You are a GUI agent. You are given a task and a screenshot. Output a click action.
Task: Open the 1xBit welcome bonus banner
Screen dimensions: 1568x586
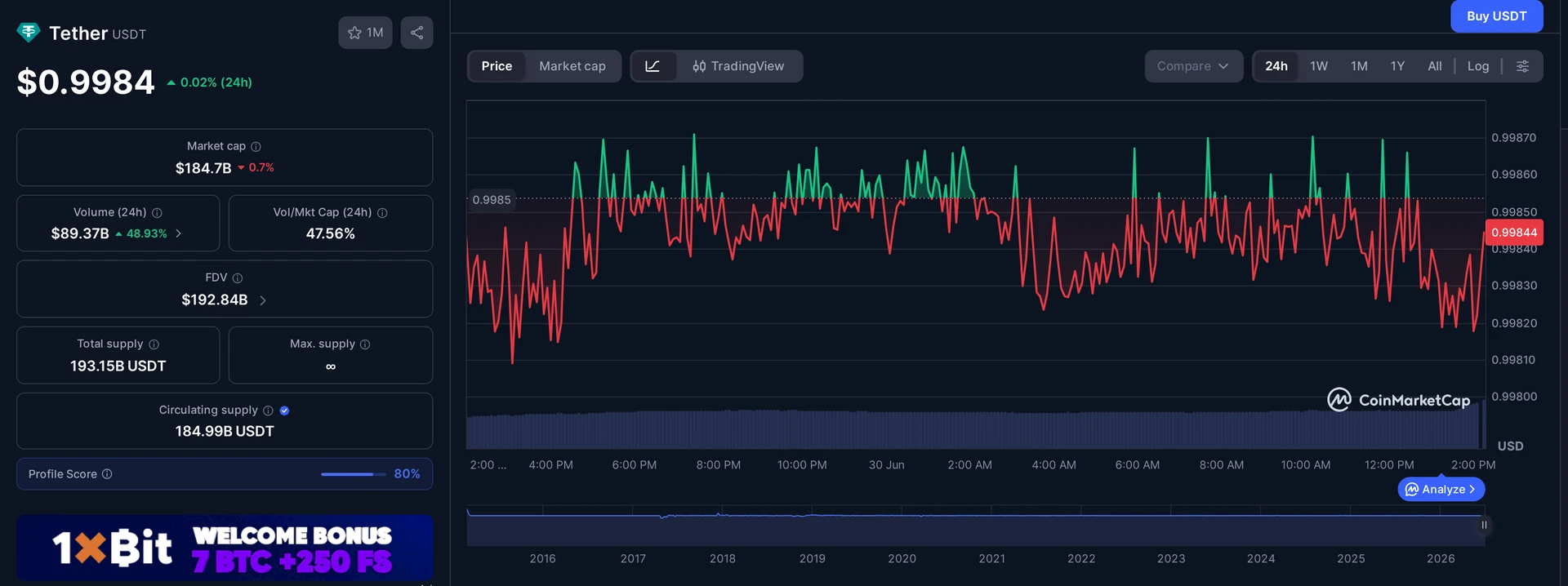pos(225,548)
